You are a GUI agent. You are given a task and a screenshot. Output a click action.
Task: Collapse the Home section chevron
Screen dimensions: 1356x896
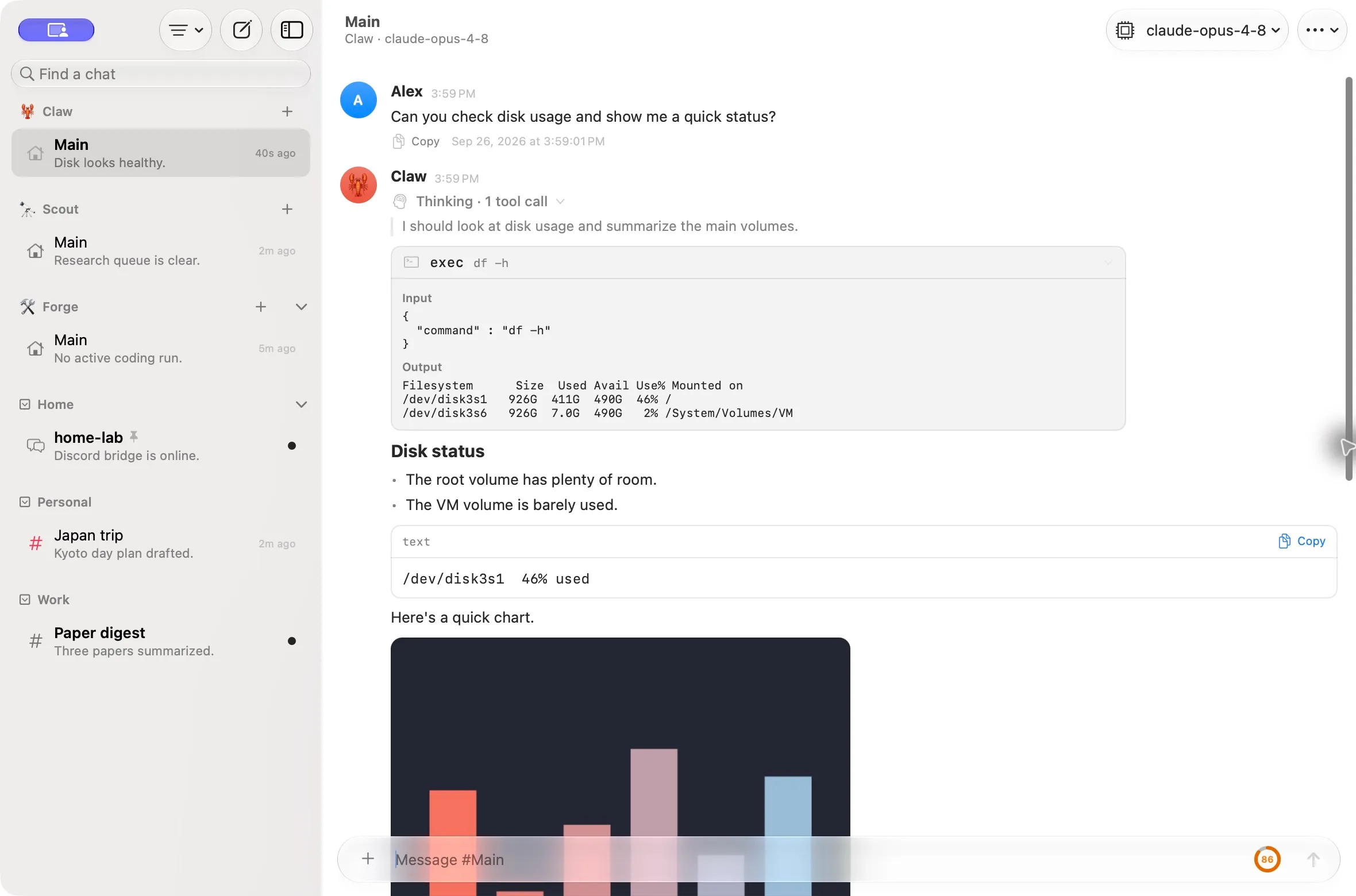[301, 404]
